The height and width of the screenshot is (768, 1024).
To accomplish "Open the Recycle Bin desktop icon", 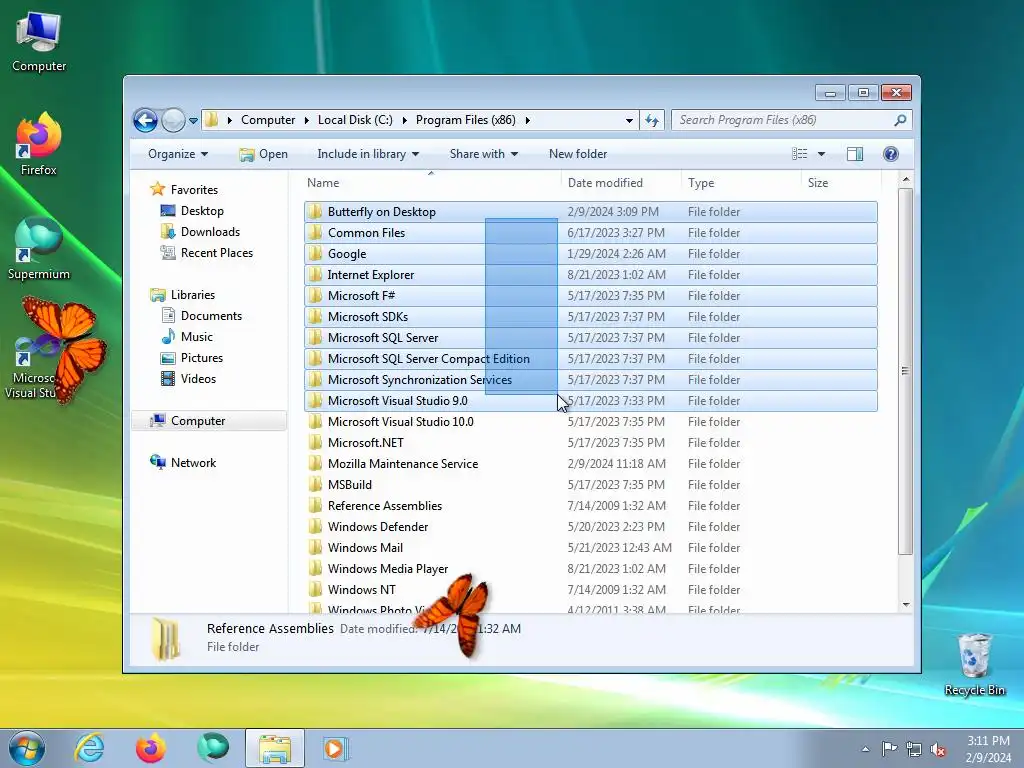I will (x=974, y=664).
